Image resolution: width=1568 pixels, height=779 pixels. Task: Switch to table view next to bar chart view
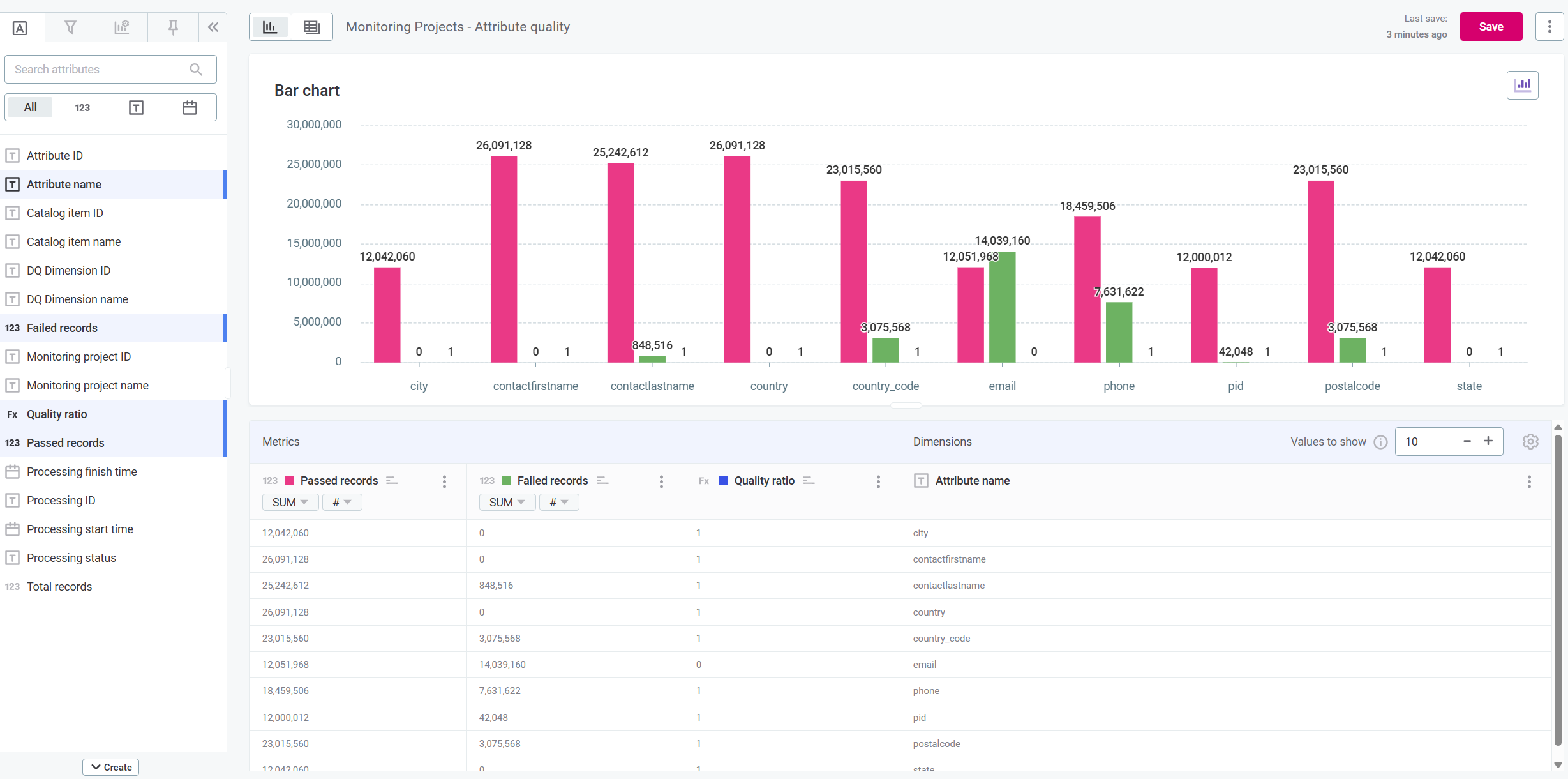click(x=311, y=26)
